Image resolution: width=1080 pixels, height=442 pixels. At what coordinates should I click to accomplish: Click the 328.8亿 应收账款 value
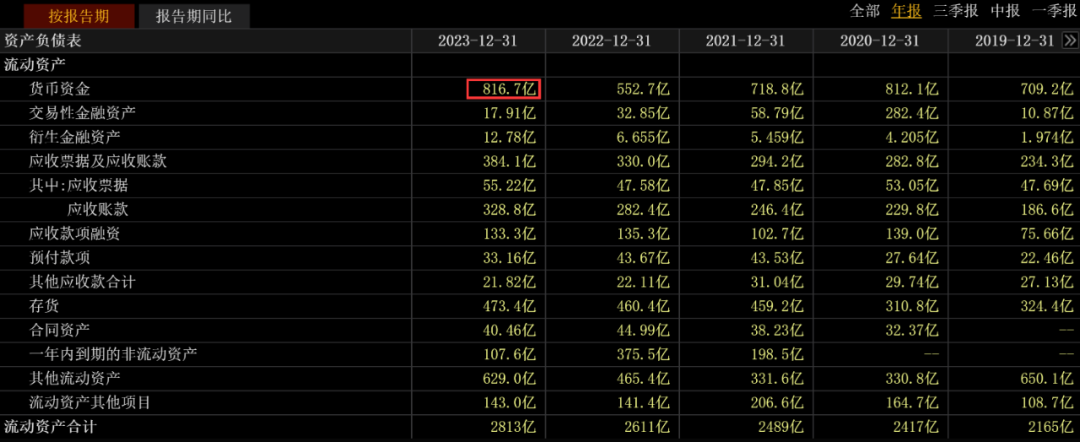(508, 210)
